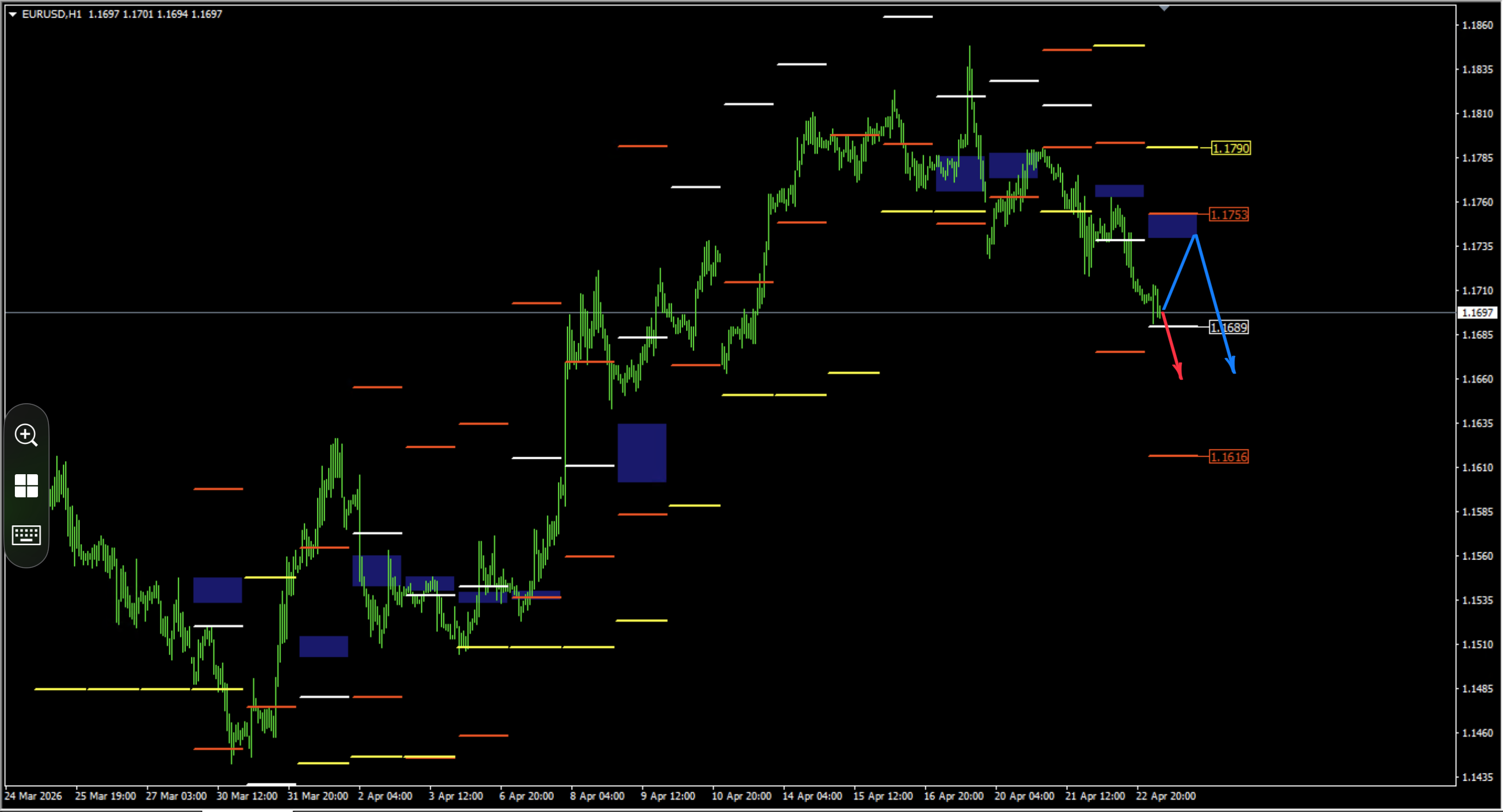
Task: Click the 1.1610 value on price scale
Action: point(1477,467)
